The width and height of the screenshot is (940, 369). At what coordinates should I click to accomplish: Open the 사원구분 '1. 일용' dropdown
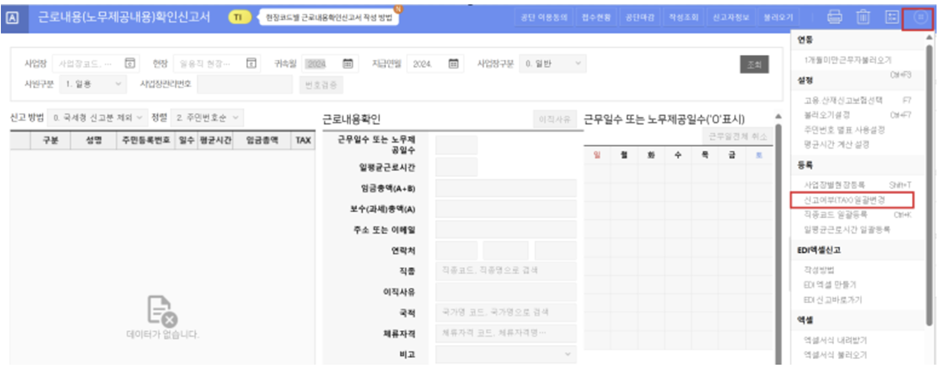click(93, 84)
